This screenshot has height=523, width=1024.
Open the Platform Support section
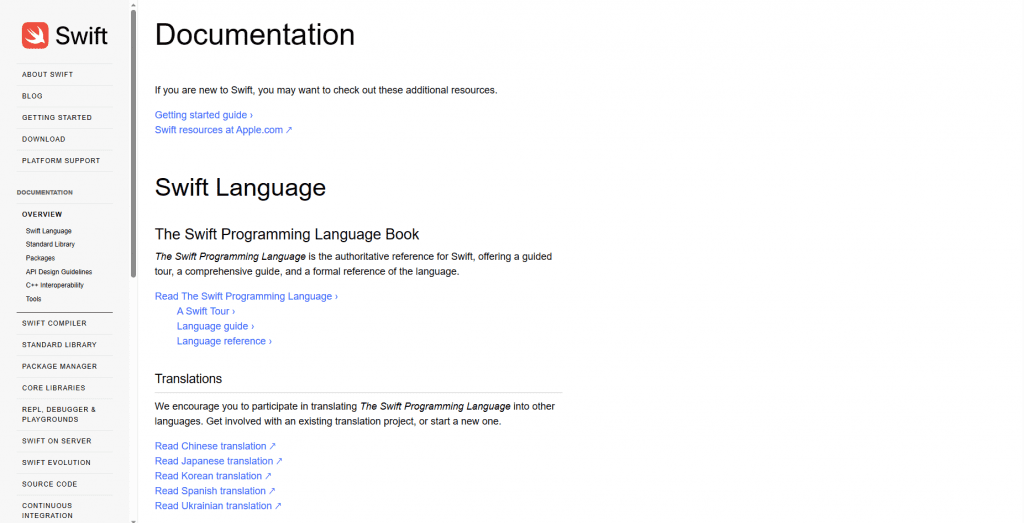(61, 161)
